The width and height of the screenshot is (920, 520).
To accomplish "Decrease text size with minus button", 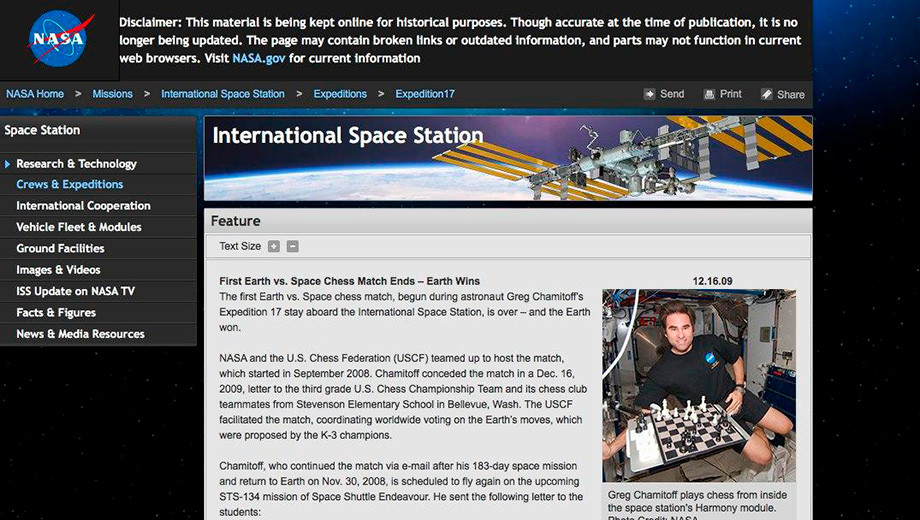I will point(293,247).
